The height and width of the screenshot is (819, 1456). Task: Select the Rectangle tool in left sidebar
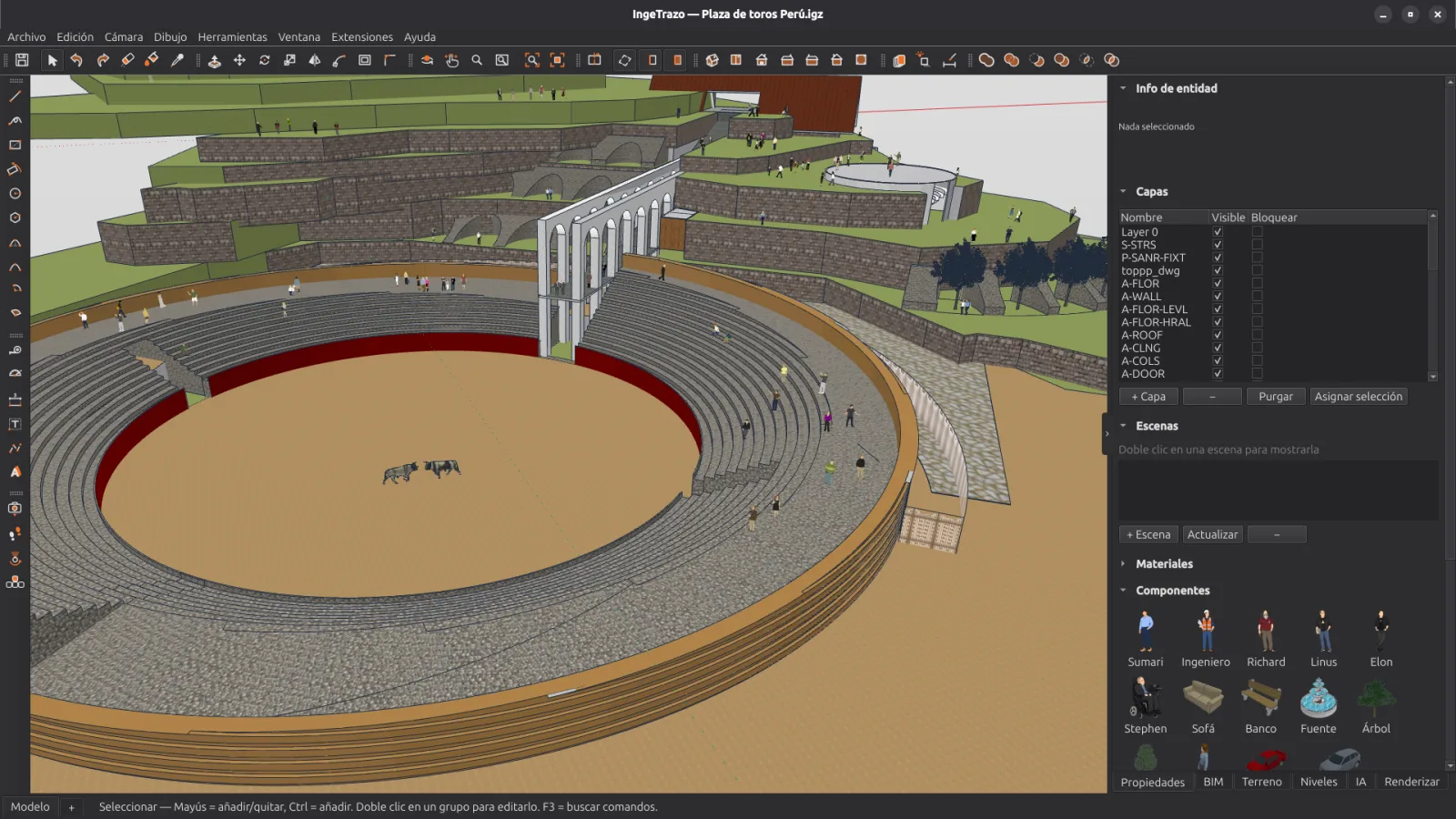pos(15,145)
